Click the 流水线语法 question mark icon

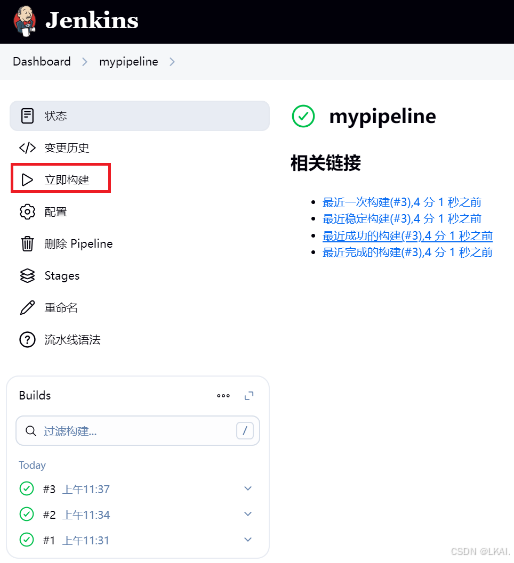coord(27,340)
